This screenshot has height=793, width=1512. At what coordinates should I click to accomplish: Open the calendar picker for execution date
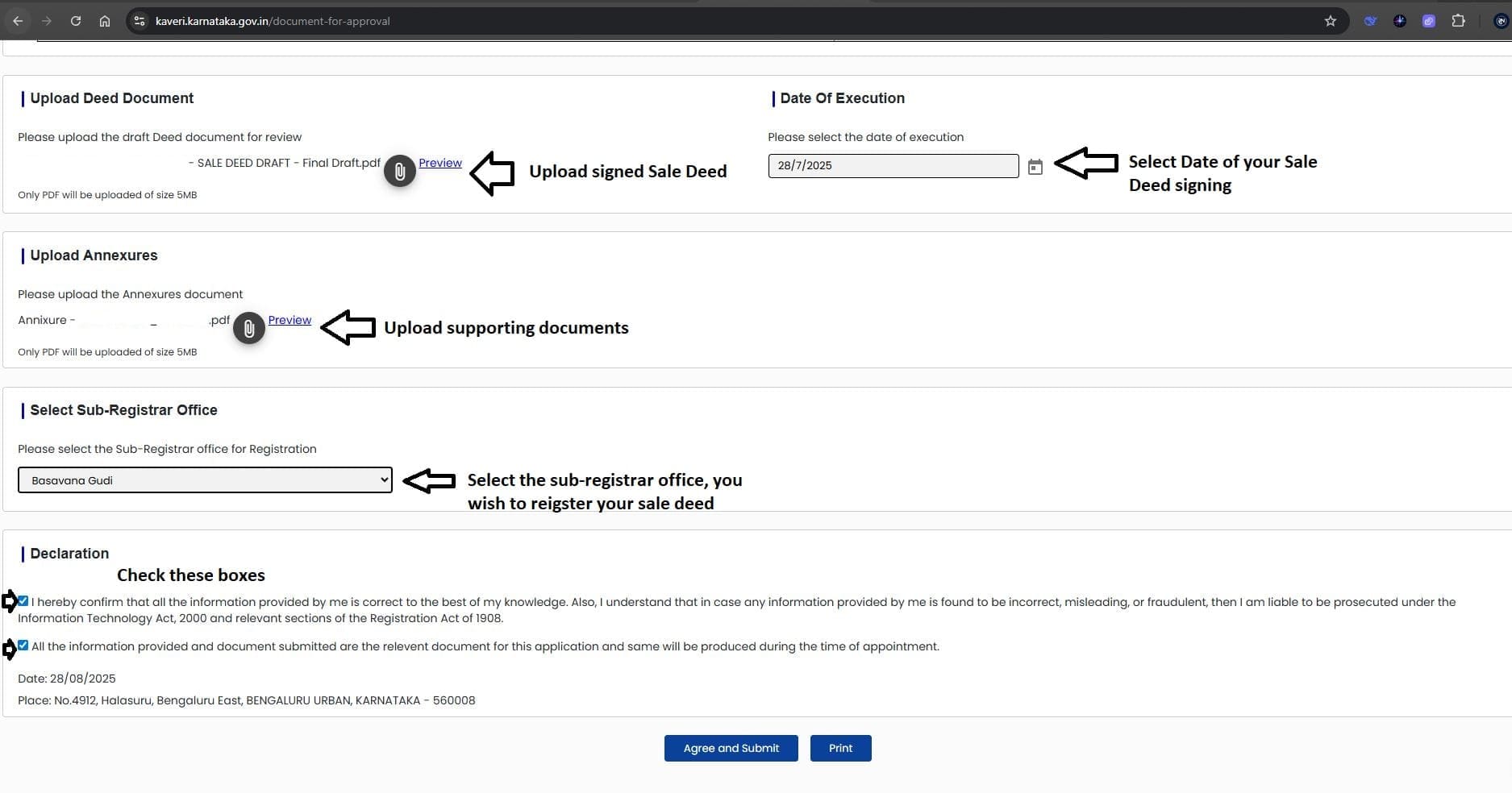(1035, 167)
